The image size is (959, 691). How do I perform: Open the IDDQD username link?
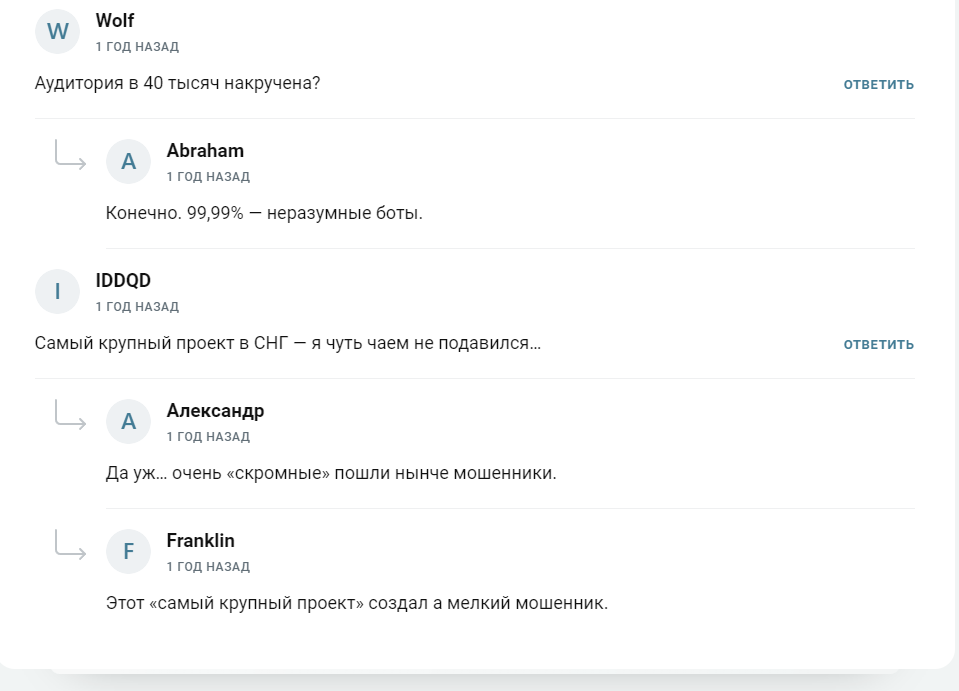123,281
